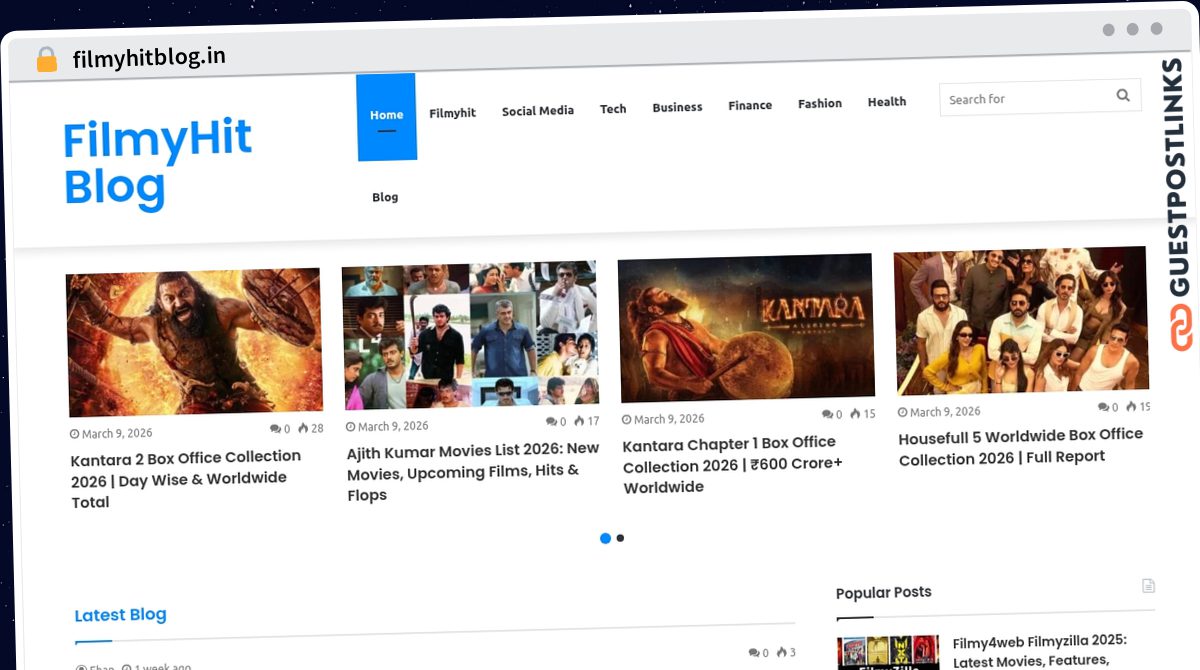Viewport: 1200px width, 670px height.
Task: Click Latest Blog flame icon showing 3
Action: coord(781,652)
